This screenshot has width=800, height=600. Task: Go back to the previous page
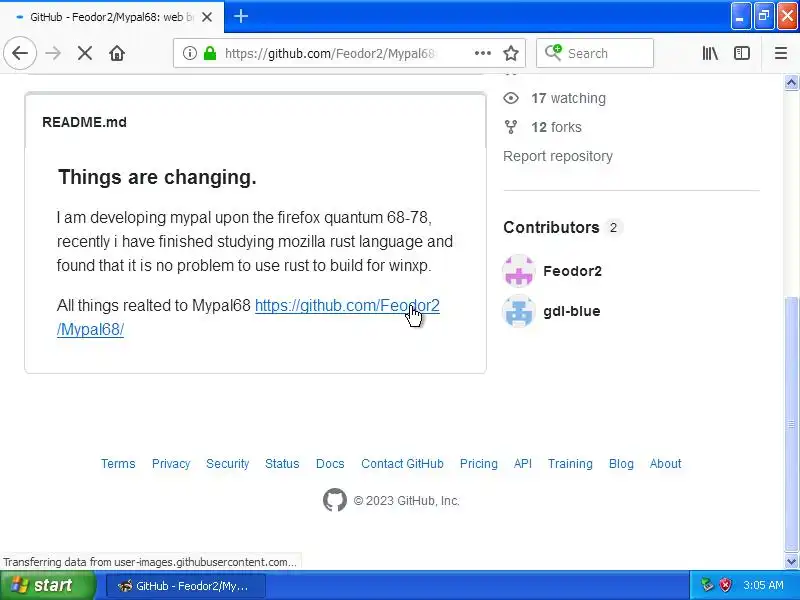click(20, 53)
